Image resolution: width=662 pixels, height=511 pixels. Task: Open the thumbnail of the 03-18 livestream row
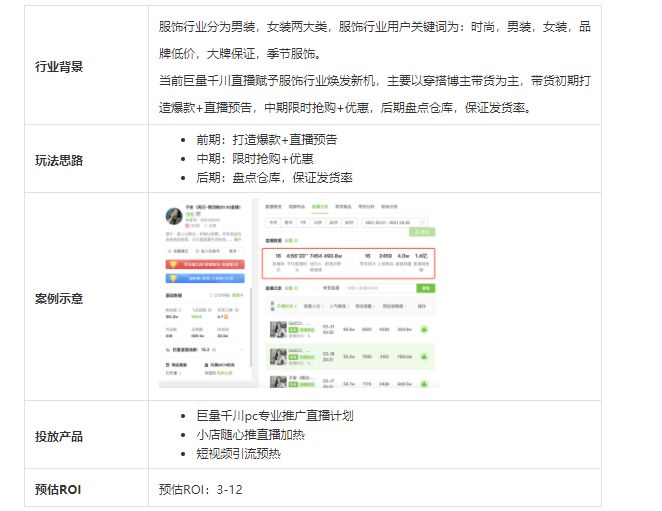click(x=278, y=356)
